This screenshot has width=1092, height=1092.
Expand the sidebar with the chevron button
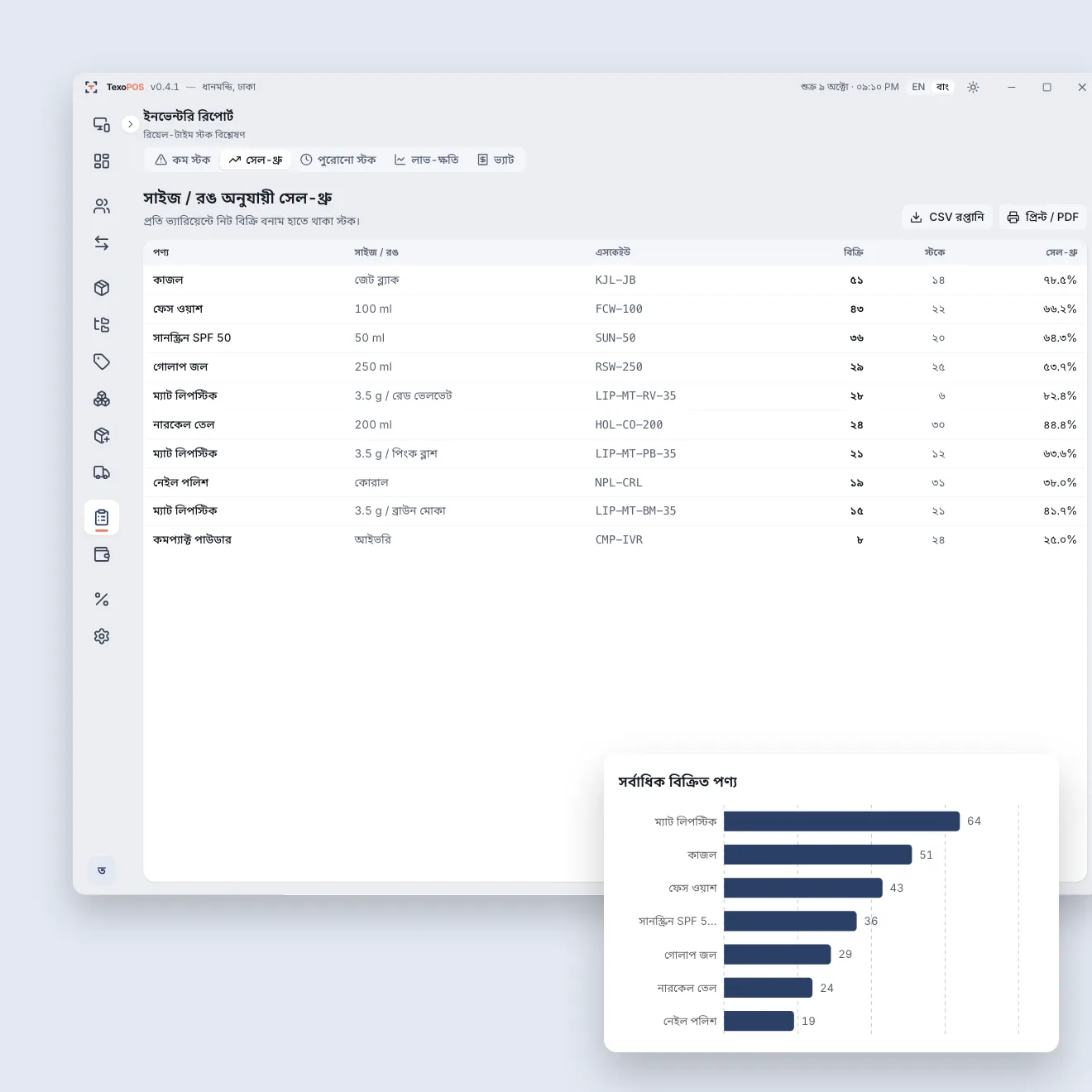click(130, 124)
